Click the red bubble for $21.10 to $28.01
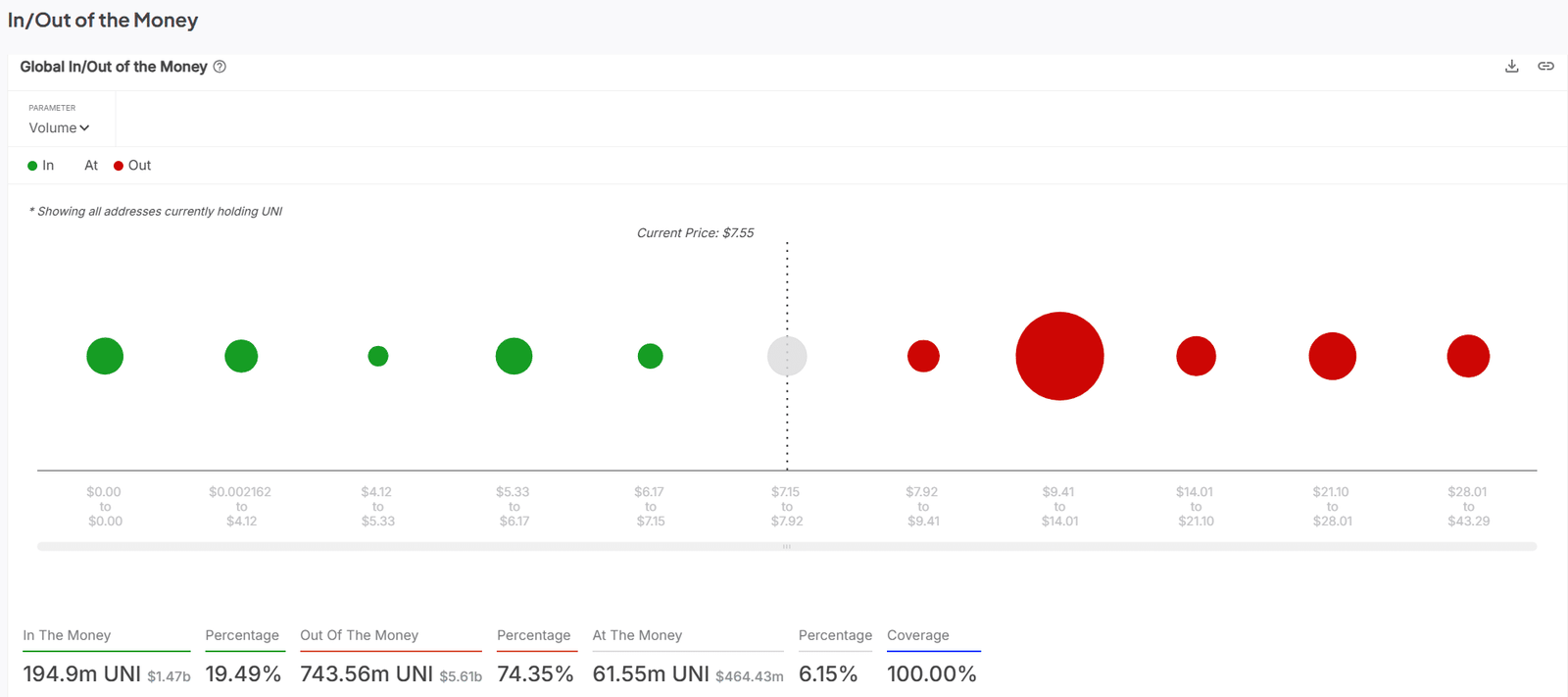This screenshot has height=697, width=1568. click(1332, 356)
